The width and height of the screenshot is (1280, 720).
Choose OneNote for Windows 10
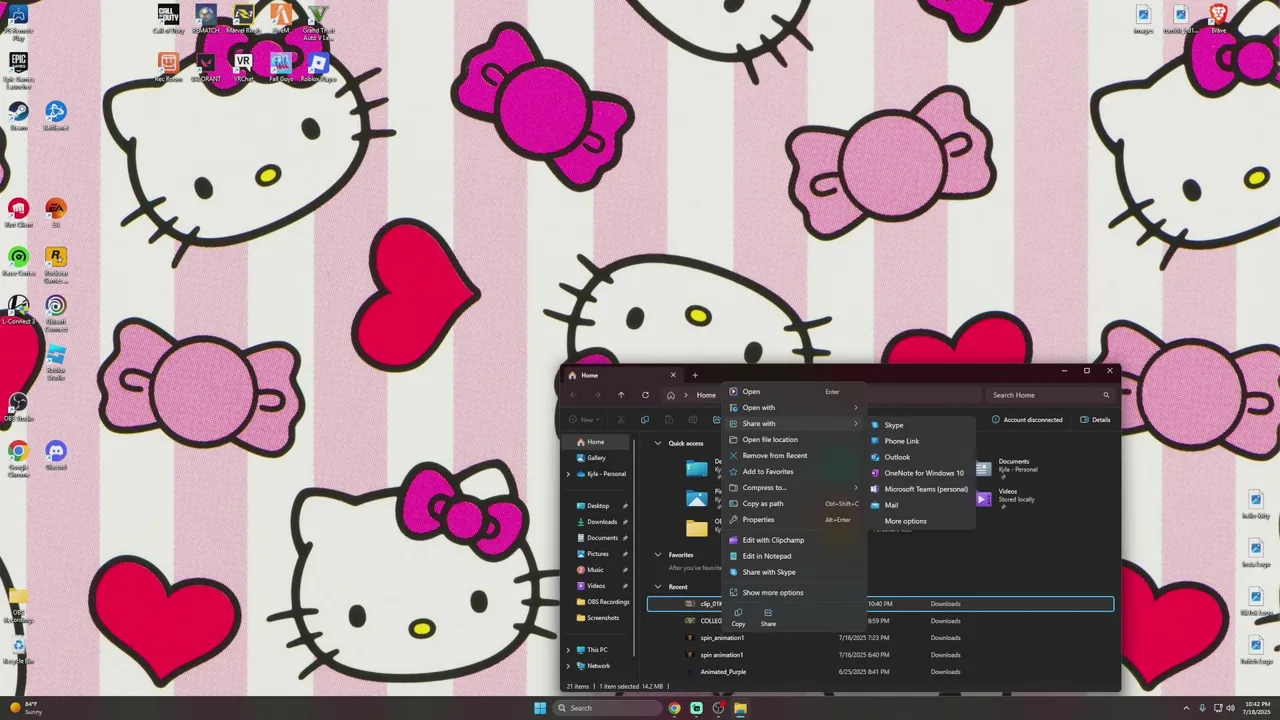point(920,473)
